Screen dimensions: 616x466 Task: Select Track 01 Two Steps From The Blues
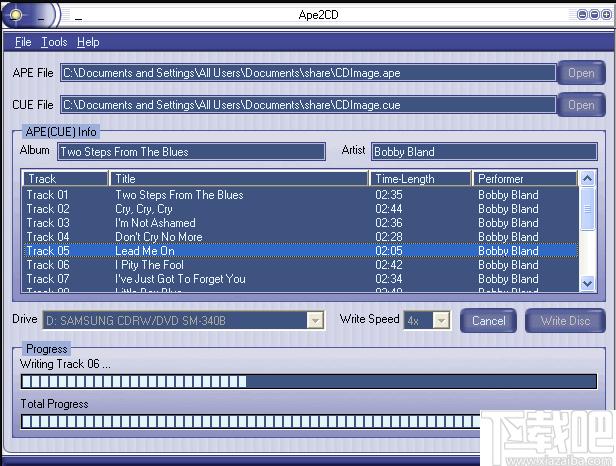pyautogui.click(x=301, y=195)
